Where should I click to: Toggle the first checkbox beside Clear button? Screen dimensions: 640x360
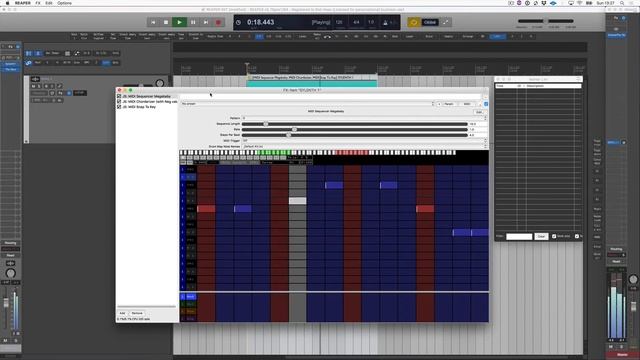pyautogui.click(x=554, y=236)
